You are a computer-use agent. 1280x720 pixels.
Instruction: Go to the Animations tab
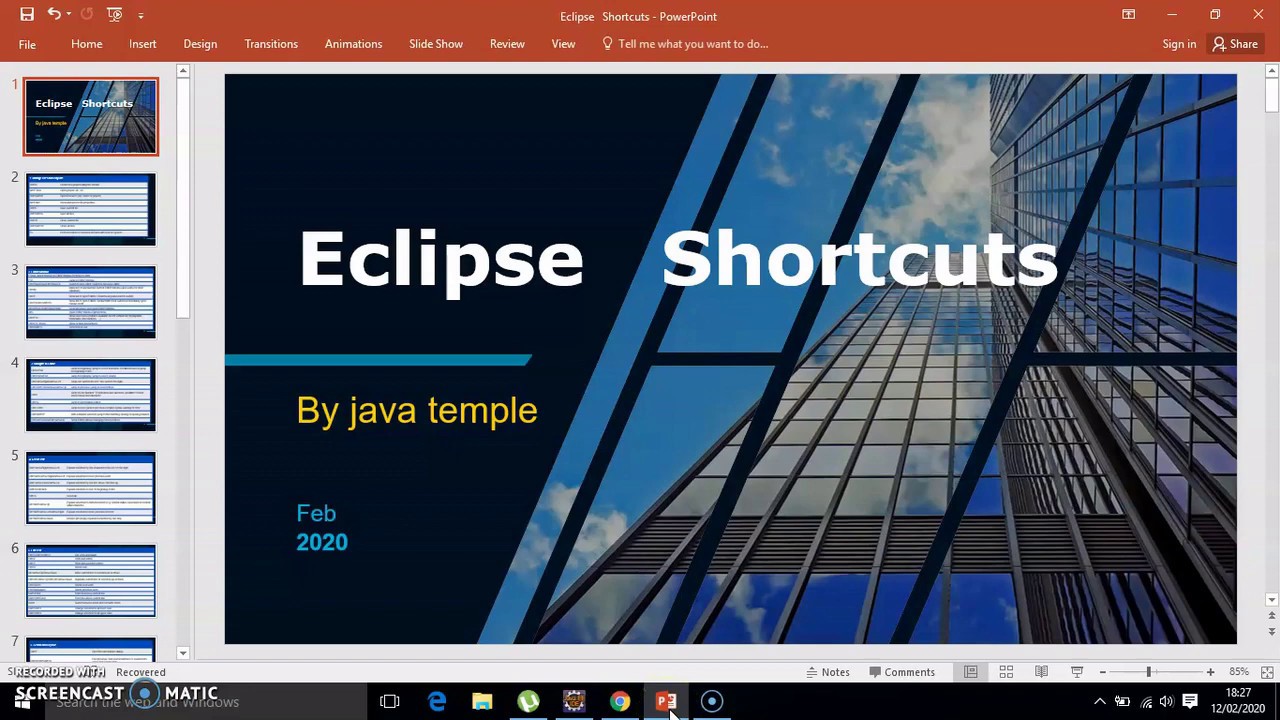tap(353, 44)
